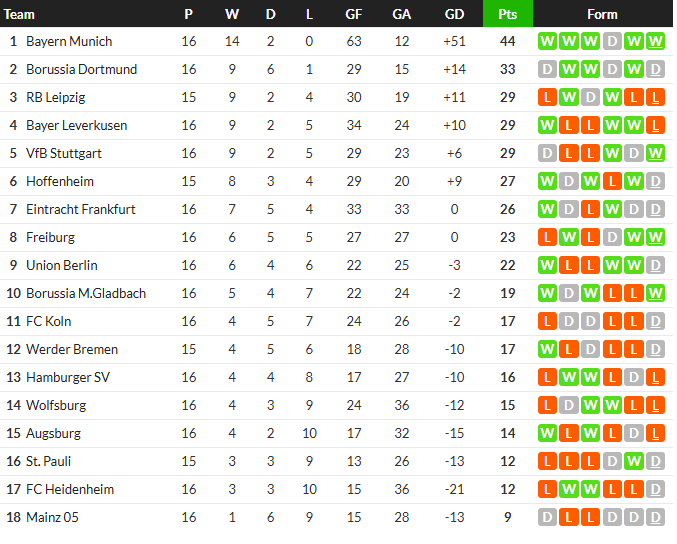Image resolution: width=677 pixels, height=544 pixels.
Task: Click Borussia Dortmund's leftmost D form badge
Action: pos(546,70)
